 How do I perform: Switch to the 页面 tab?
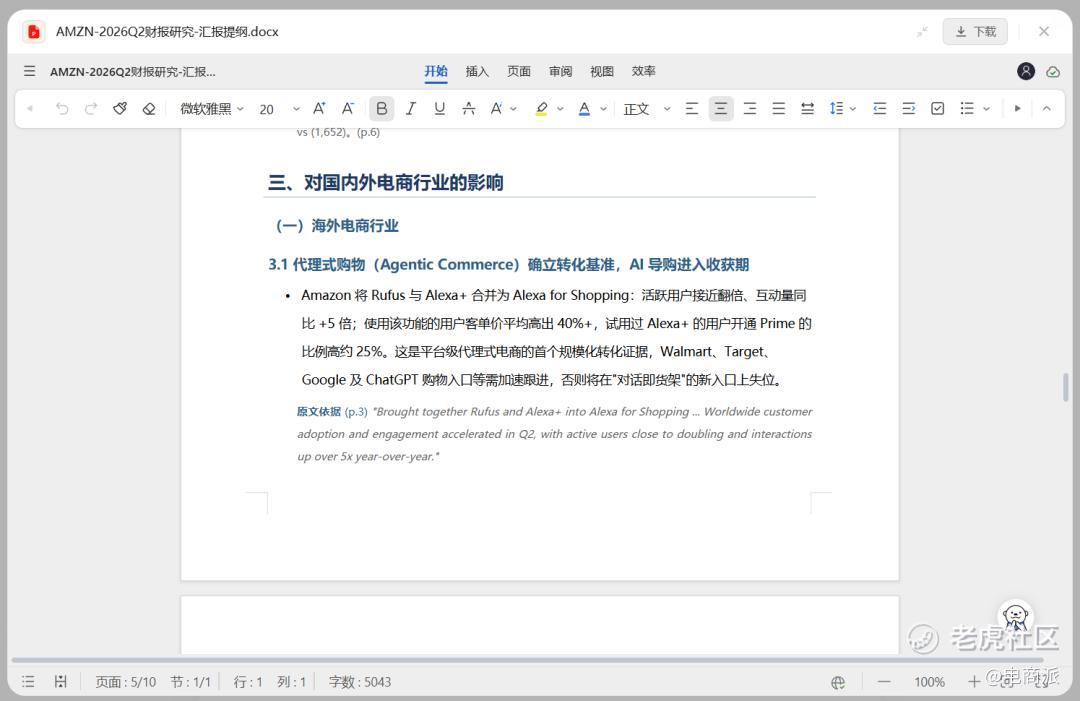pyautogui.click(x=519, y=71)
